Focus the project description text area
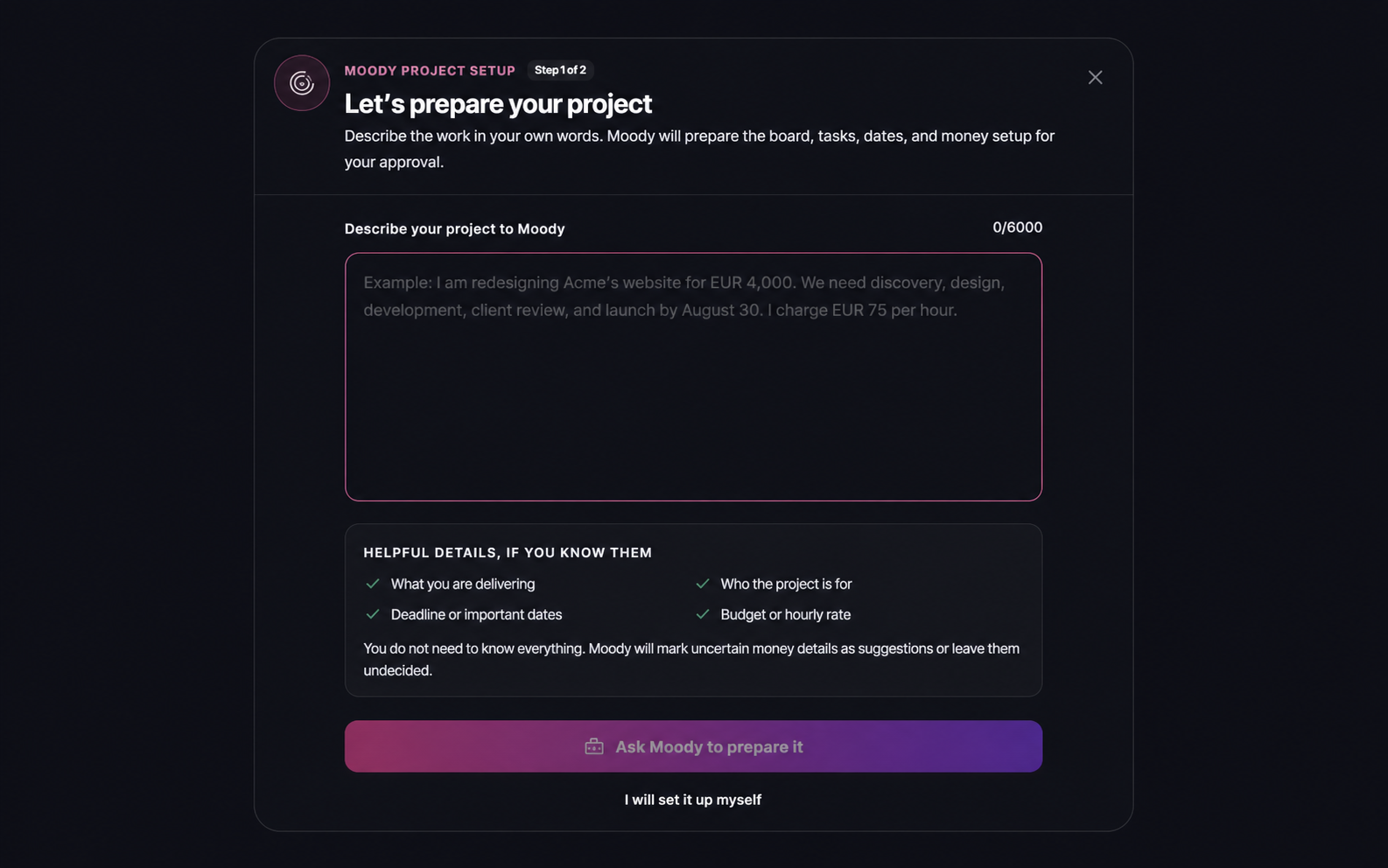The height and width of the screenshot is (868, 1388). [x=693, y=377]
